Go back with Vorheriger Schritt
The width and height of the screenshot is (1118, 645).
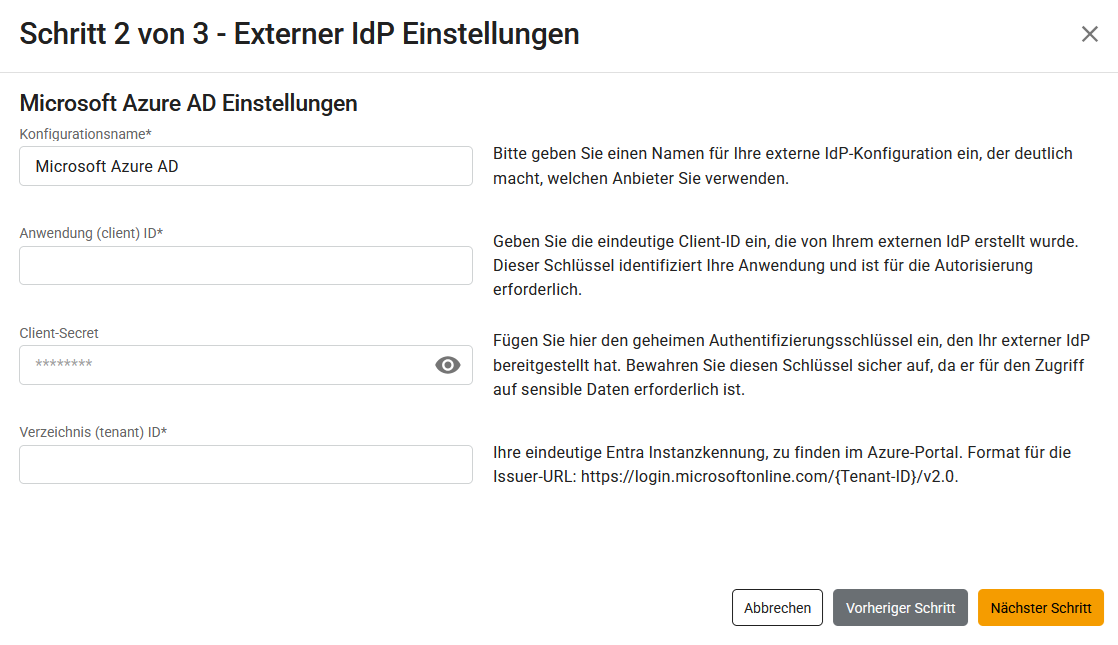click(900, 608)
